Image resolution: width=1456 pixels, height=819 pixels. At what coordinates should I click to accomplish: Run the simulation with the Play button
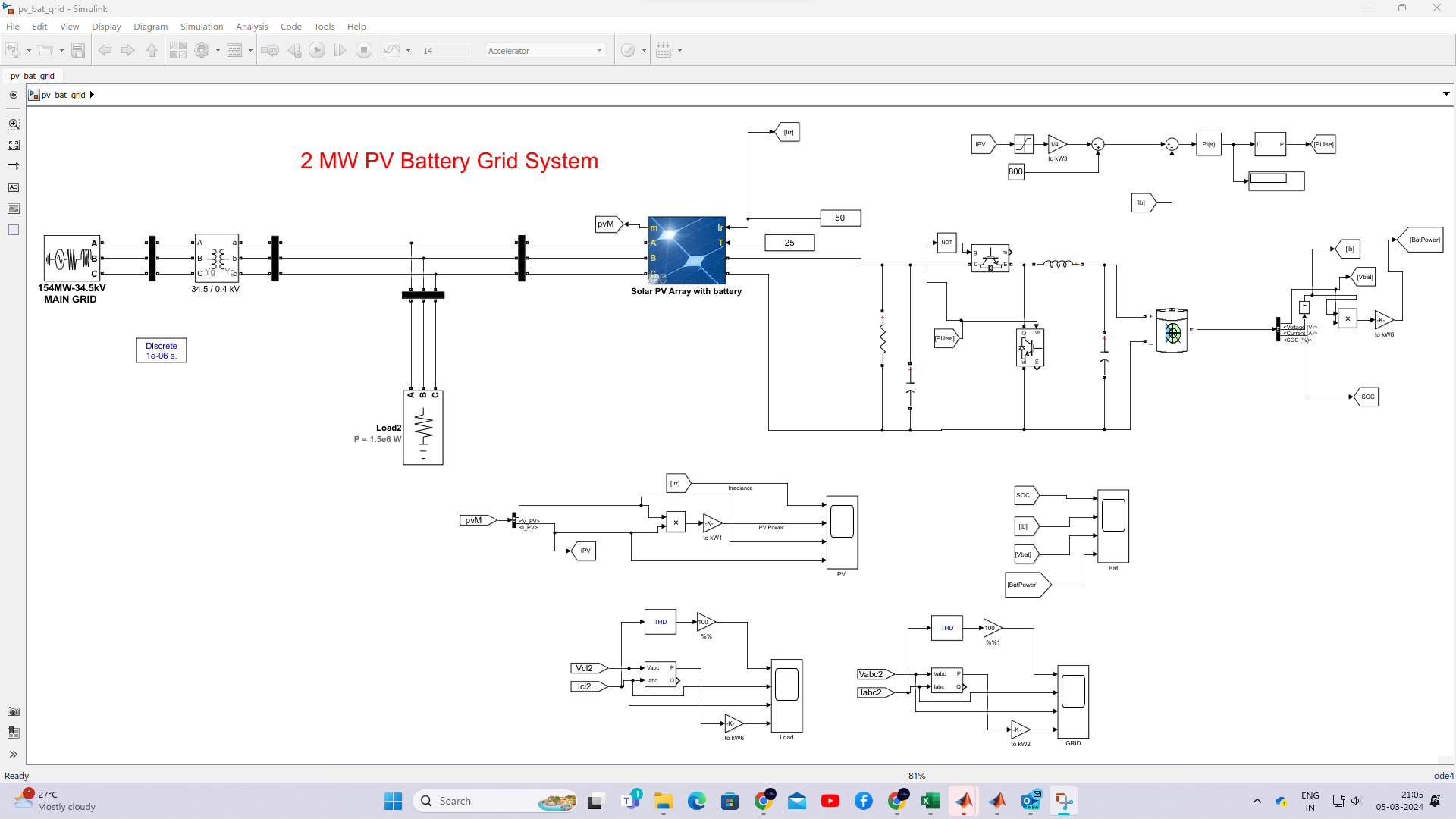317,50
